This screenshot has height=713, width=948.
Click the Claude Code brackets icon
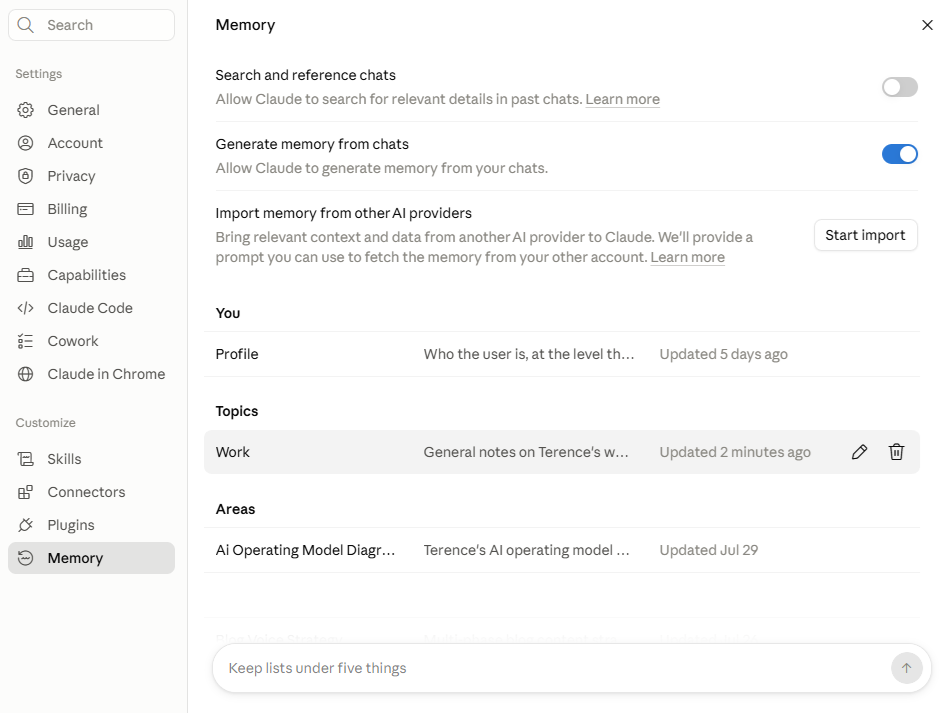coord(25,308)
